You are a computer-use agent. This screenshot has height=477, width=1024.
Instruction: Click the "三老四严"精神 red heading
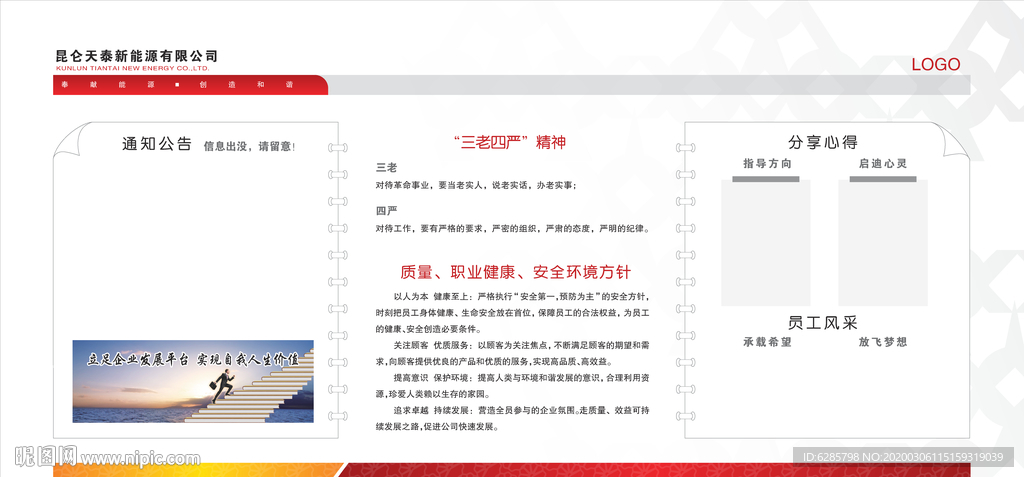(509, 142)
